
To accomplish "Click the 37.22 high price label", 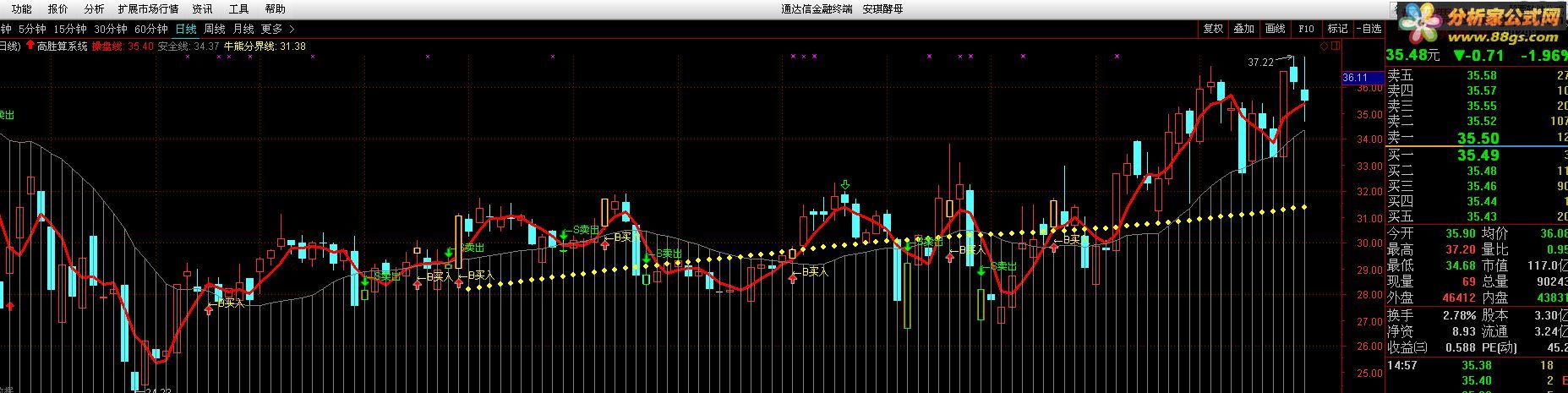I will pos(1260,63).
